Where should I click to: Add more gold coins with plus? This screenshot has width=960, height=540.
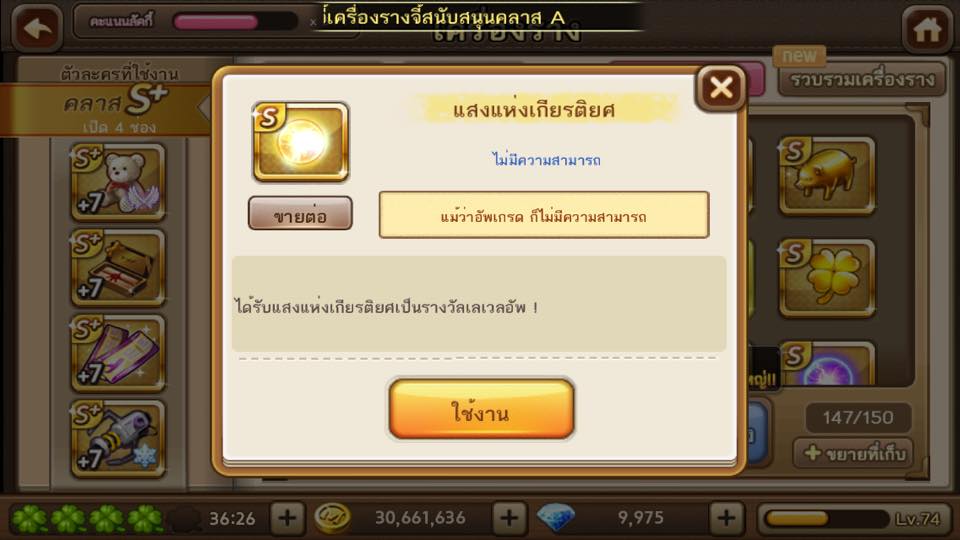[509, 519]
